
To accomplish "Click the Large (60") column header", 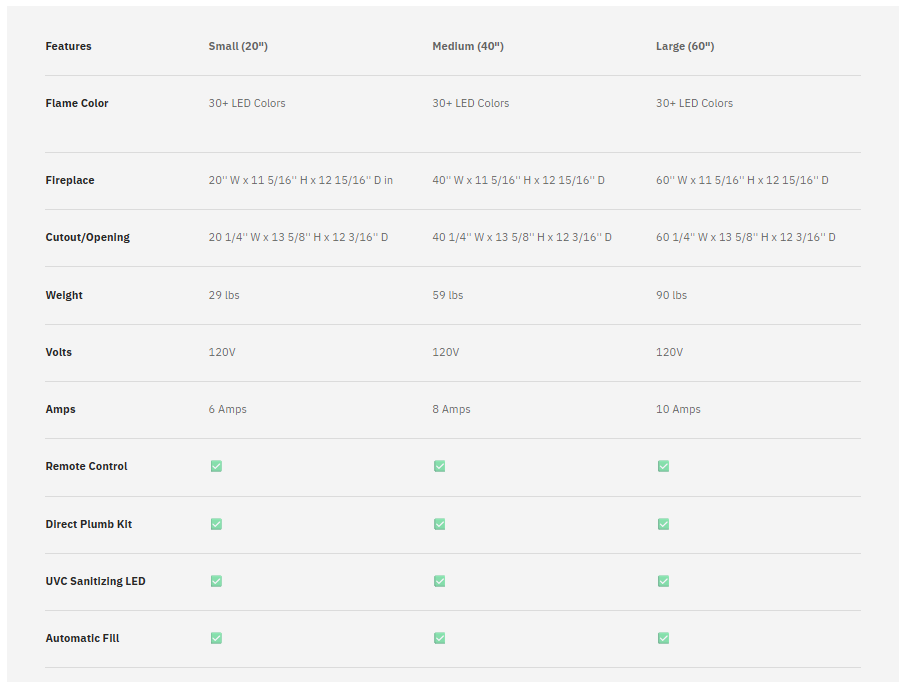I will (685, 46).
